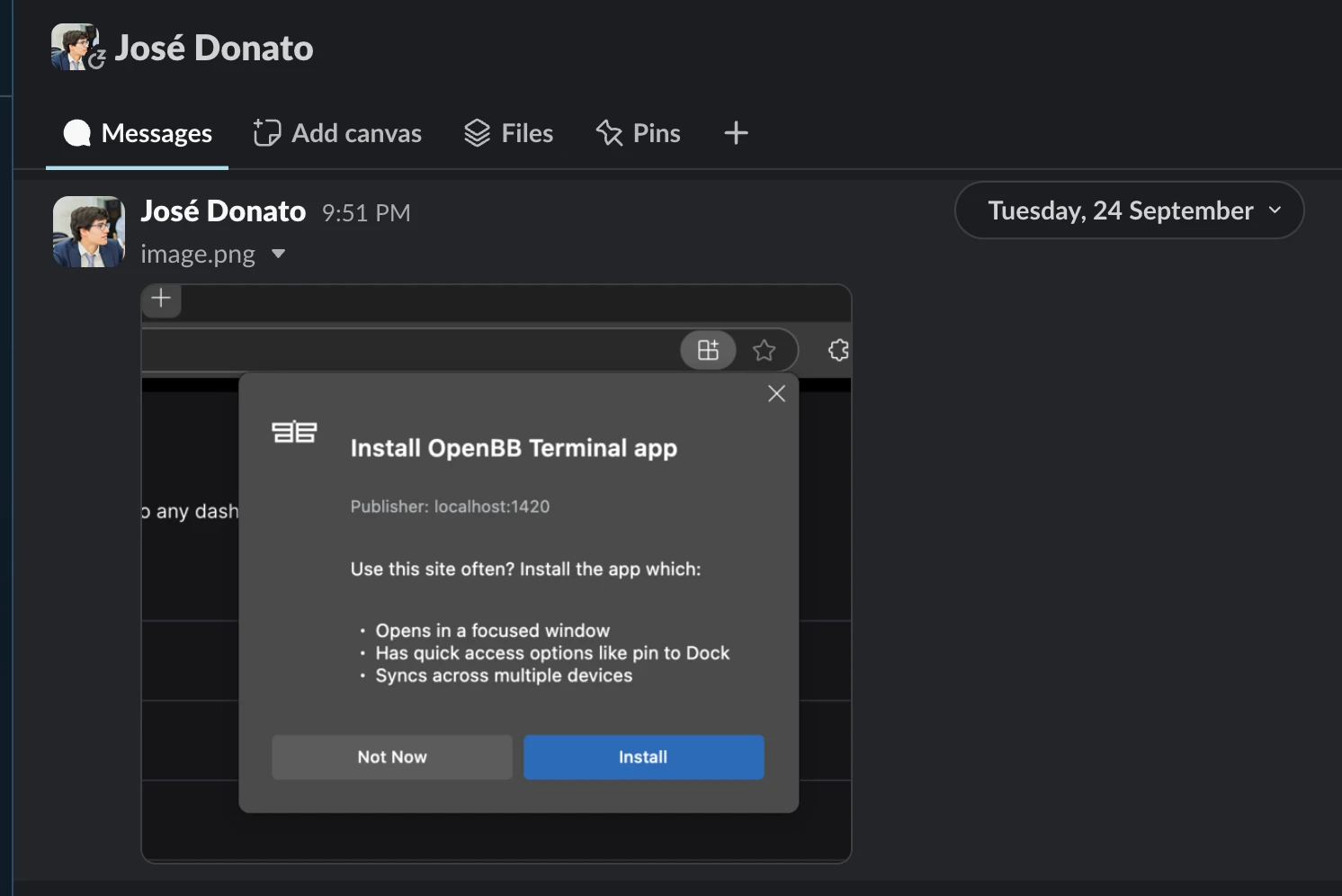
Task: Open the browser extensions puzzle icon
Action: (x=837, y=350)
